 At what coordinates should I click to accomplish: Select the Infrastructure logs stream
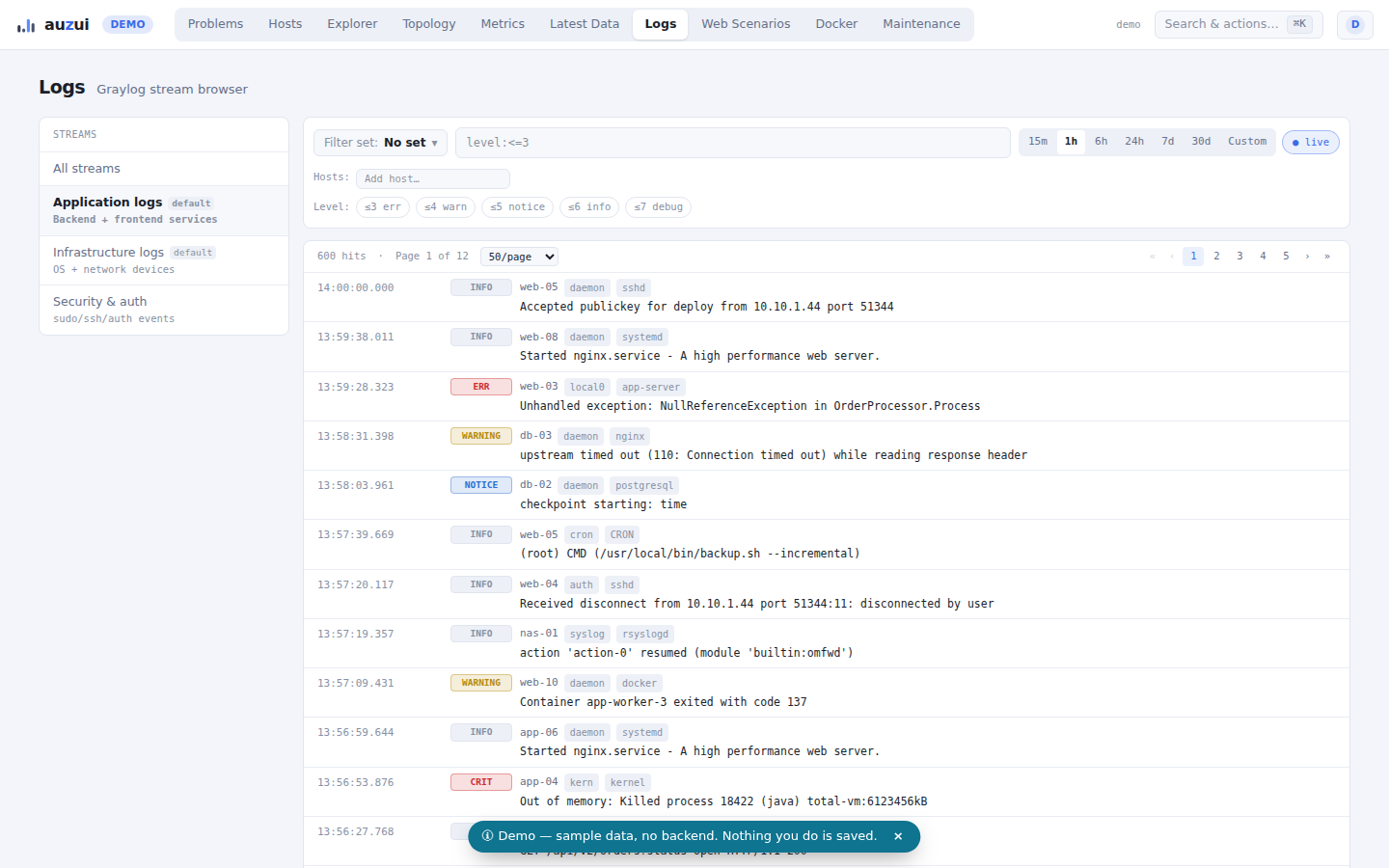164,260
